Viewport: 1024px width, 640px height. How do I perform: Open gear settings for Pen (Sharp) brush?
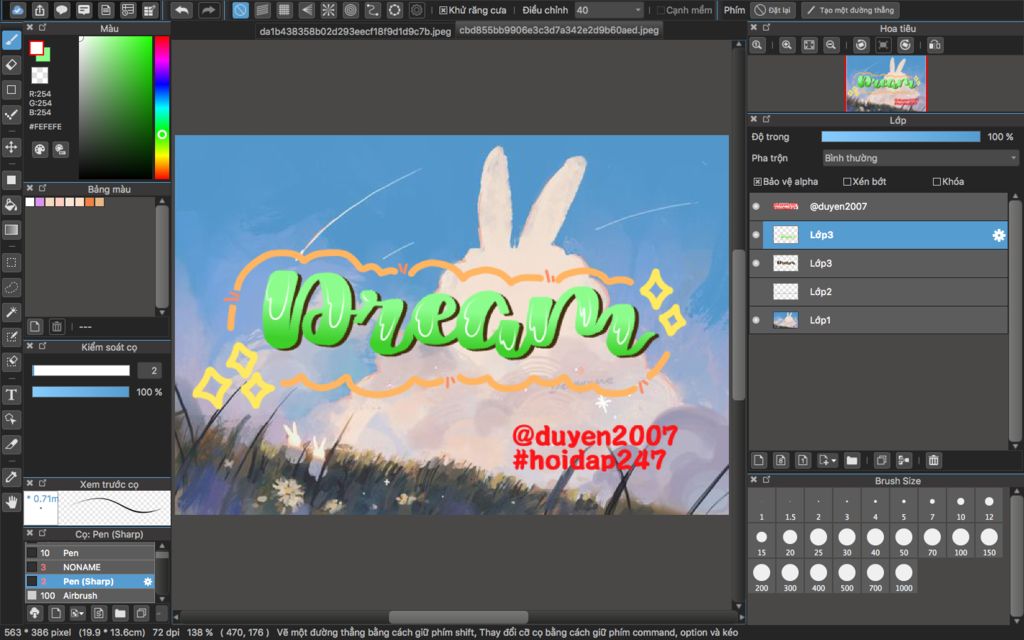pos(148,581)
